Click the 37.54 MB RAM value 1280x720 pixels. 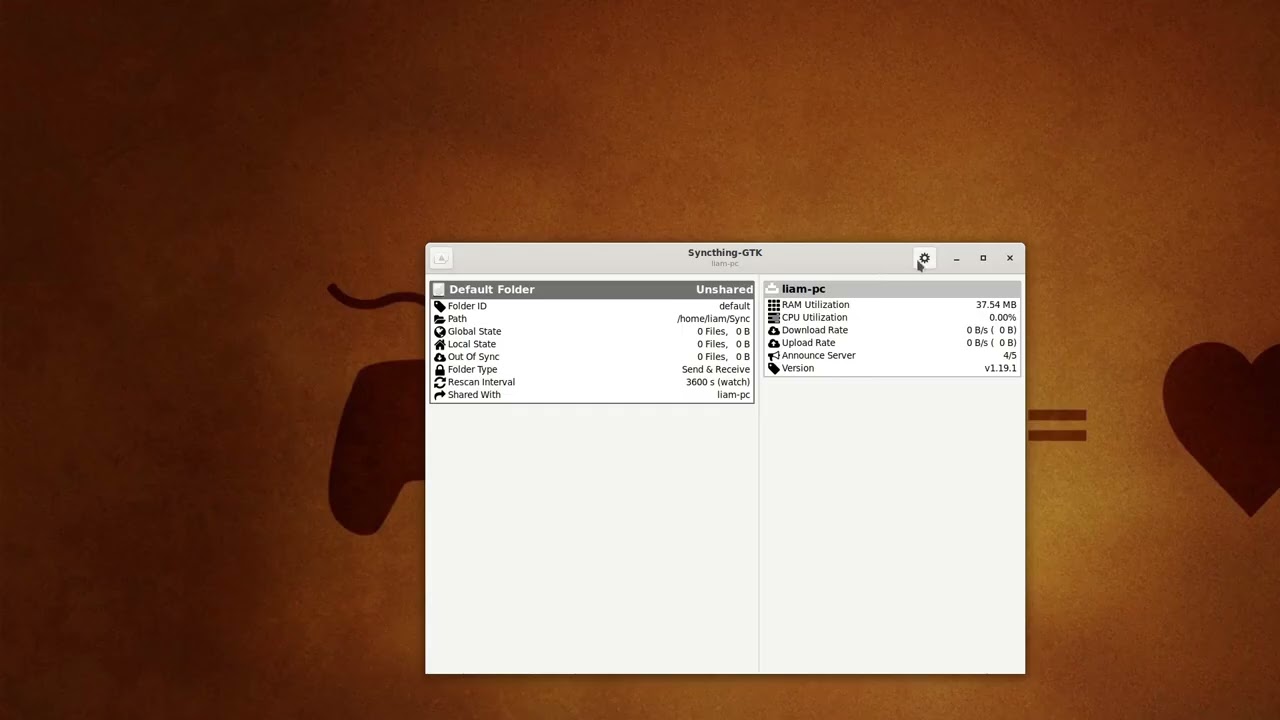point(995,305)
